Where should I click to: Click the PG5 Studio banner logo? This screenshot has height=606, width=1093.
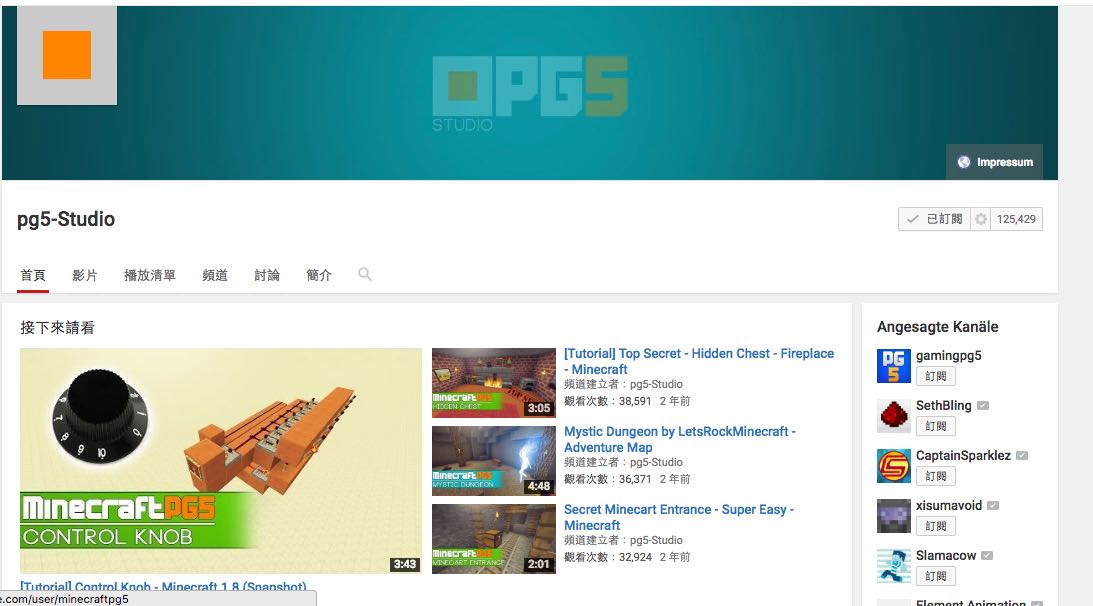[x=530, y=93]
